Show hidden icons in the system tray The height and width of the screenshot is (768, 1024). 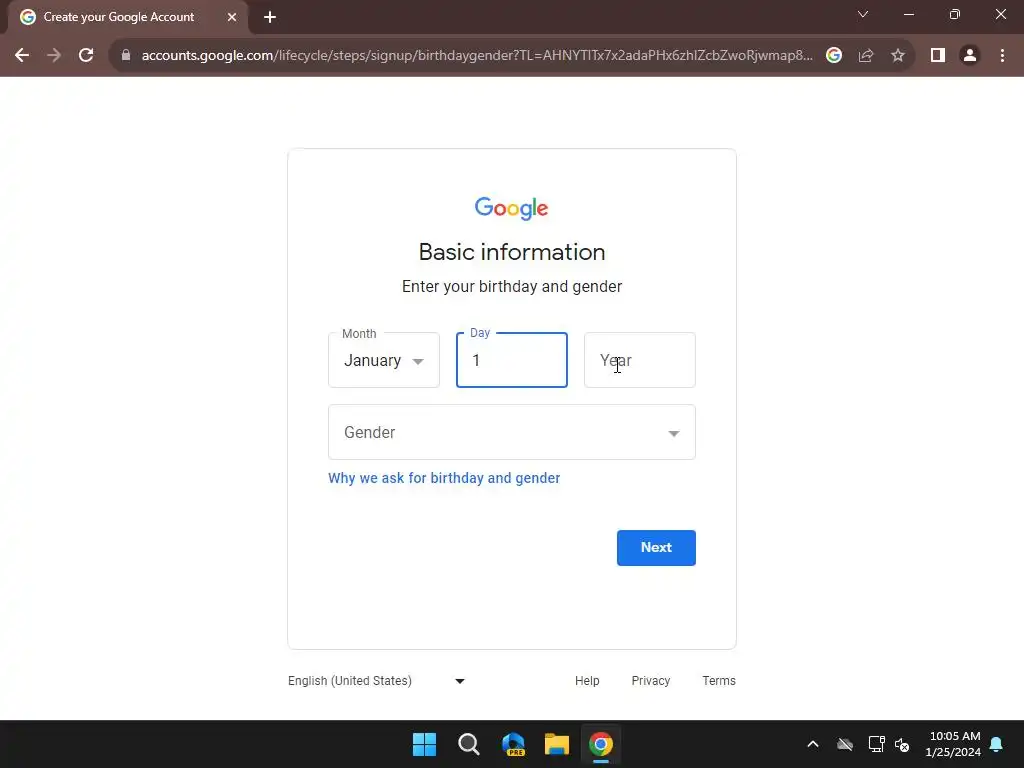[813, 744]
